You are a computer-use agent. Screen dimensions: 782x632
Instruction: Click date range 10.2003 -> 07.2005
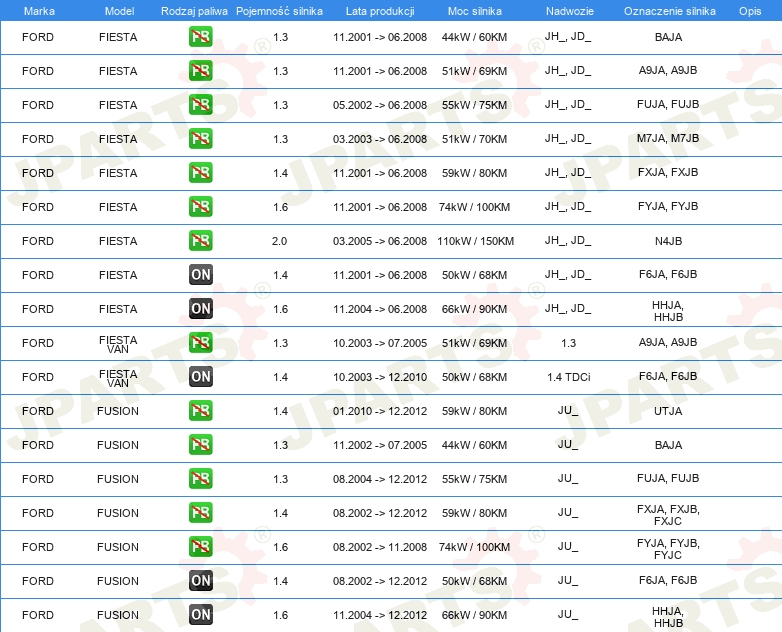[380, 343]
